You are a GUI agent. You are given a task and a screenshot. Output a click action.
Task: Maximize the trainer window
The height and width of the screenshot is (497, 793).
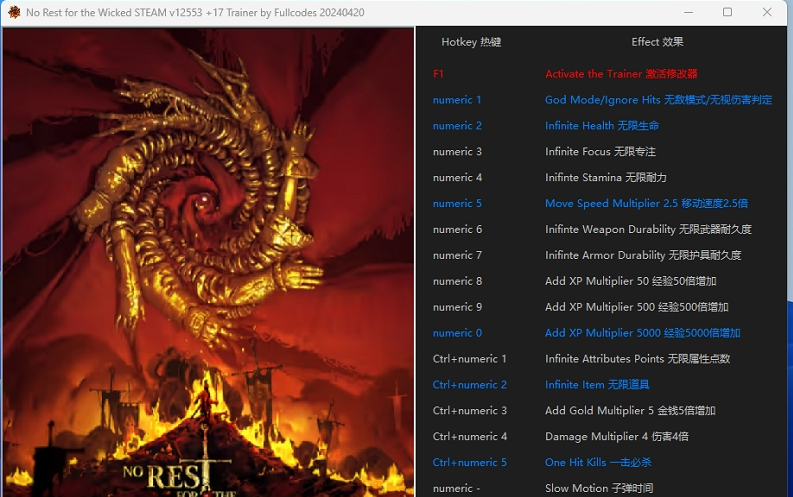coord(727,12)
